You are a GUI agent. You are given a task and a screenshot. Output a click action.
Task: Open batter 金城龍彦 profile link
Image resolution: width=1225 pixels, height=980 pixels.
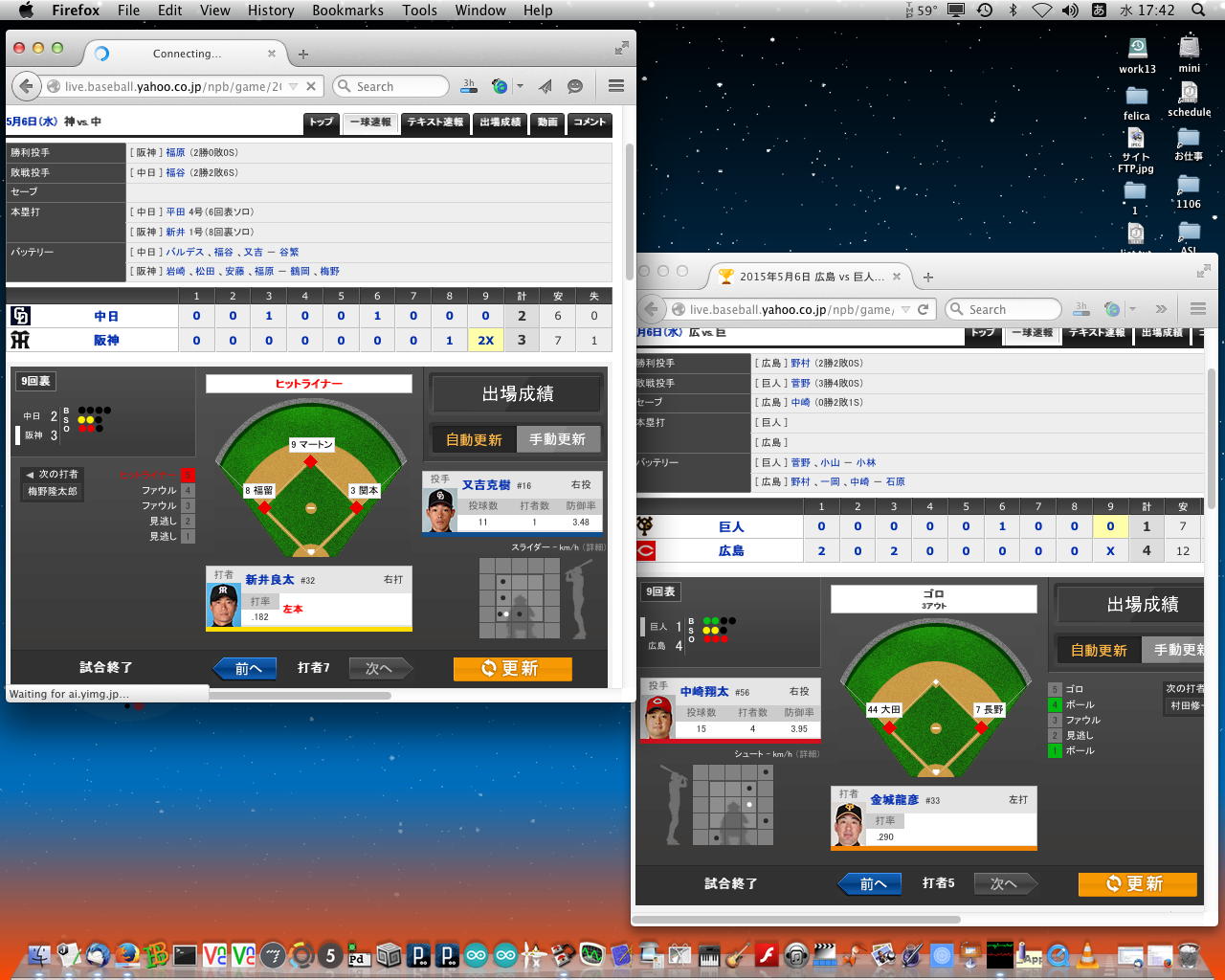click(x=894, y=799)
